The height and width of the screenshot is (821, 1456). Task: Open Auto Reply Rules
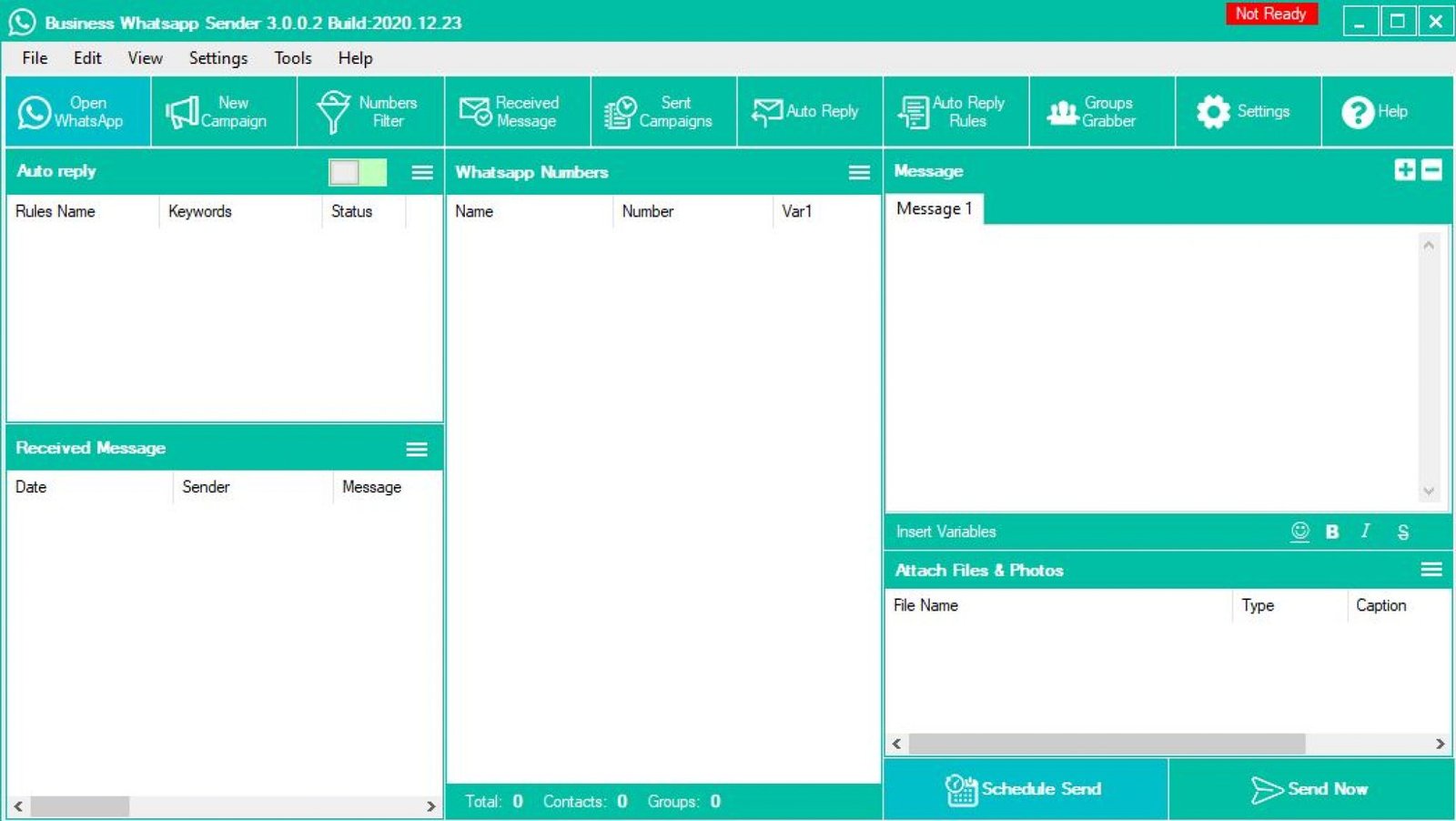pyautogui.click(x=955, y=112)
